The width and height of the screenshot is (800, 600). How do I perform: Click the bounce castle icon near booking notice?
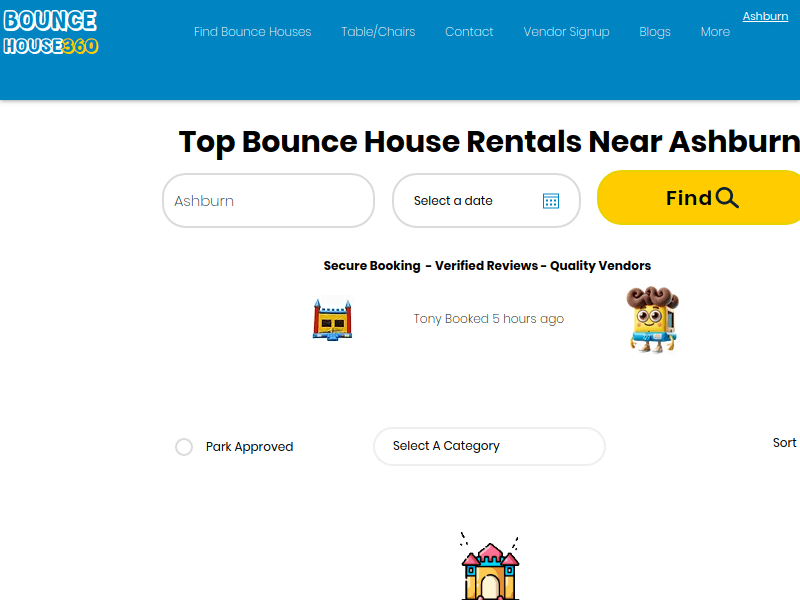click(332, 318)
